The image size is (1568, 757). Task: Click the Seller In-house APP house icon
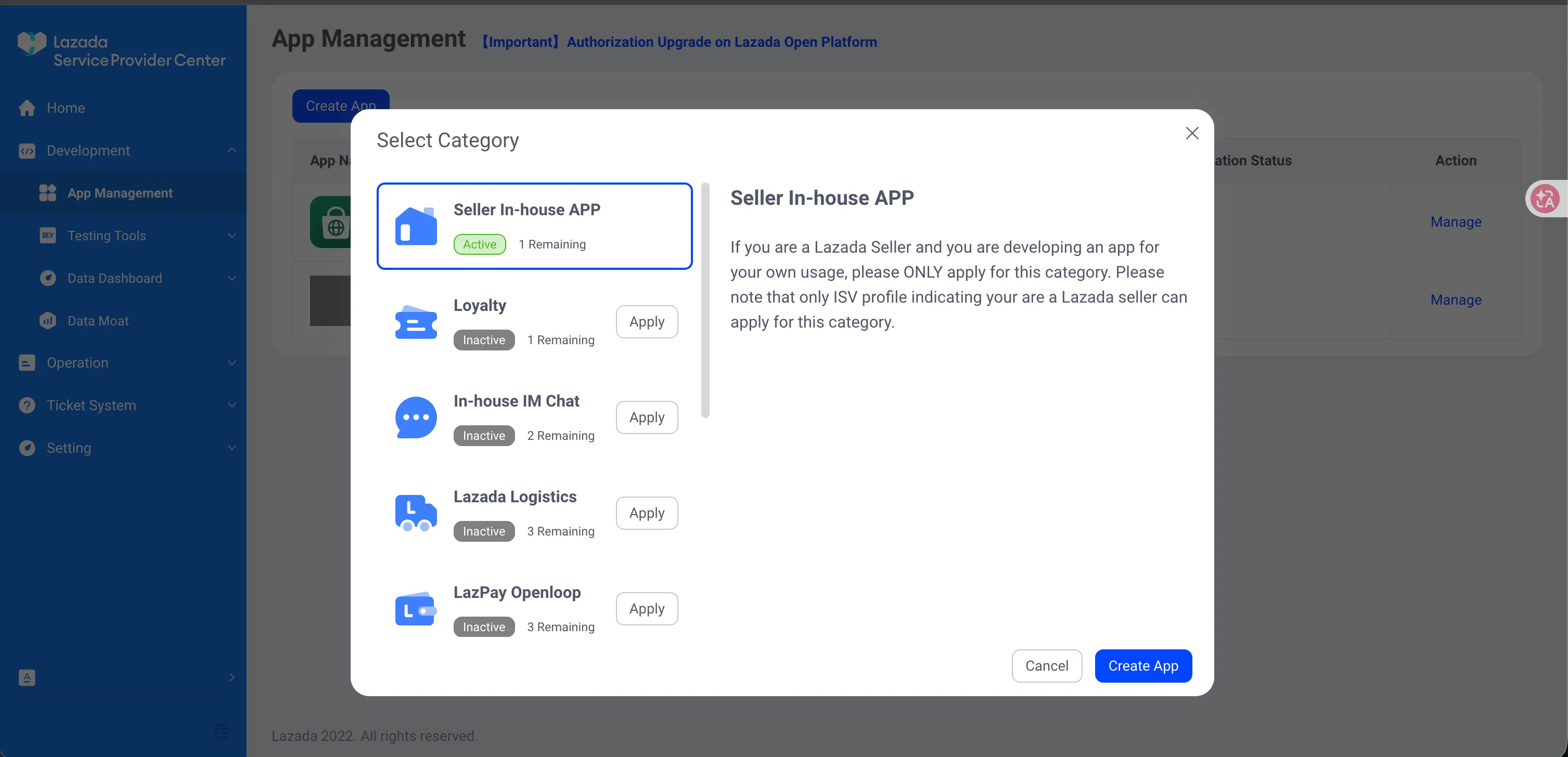pos(416,226)
